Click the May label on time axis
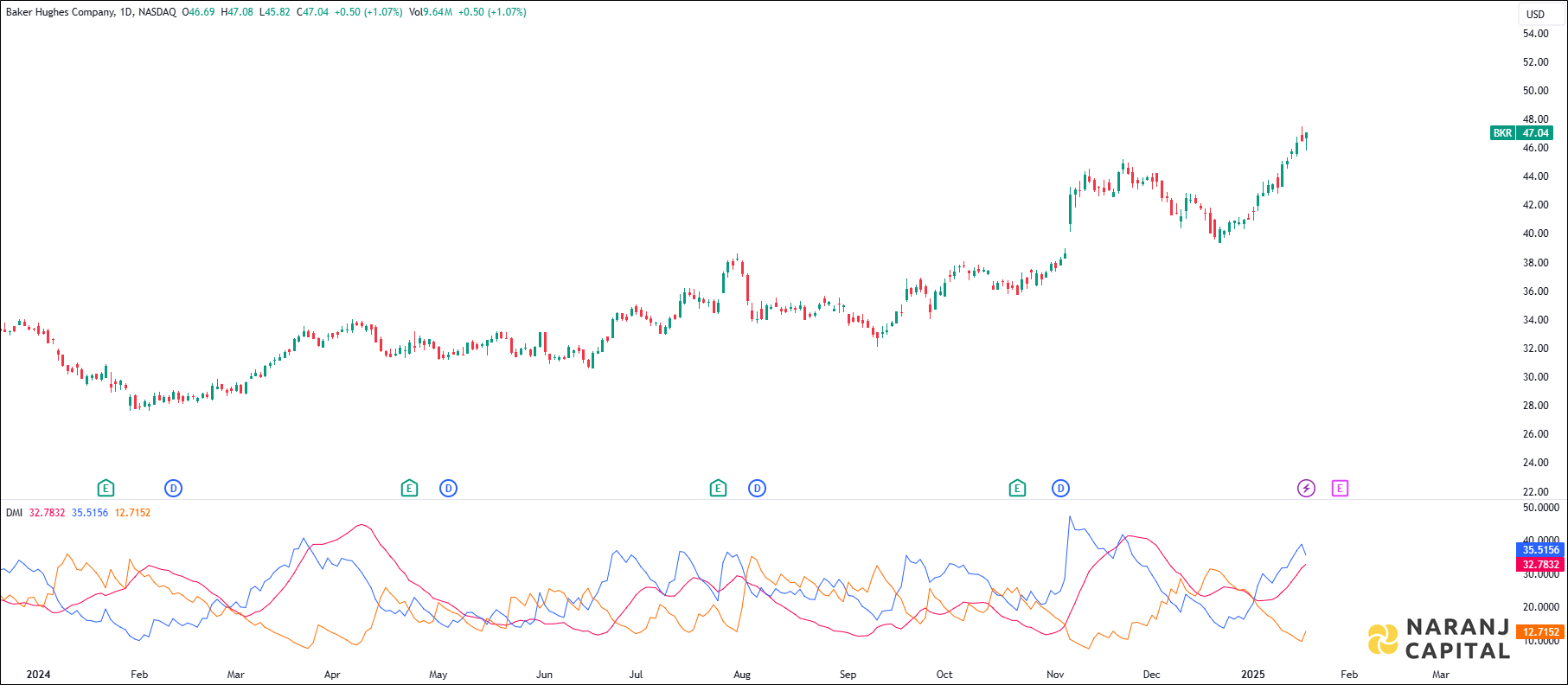 [x=438, y=675]
